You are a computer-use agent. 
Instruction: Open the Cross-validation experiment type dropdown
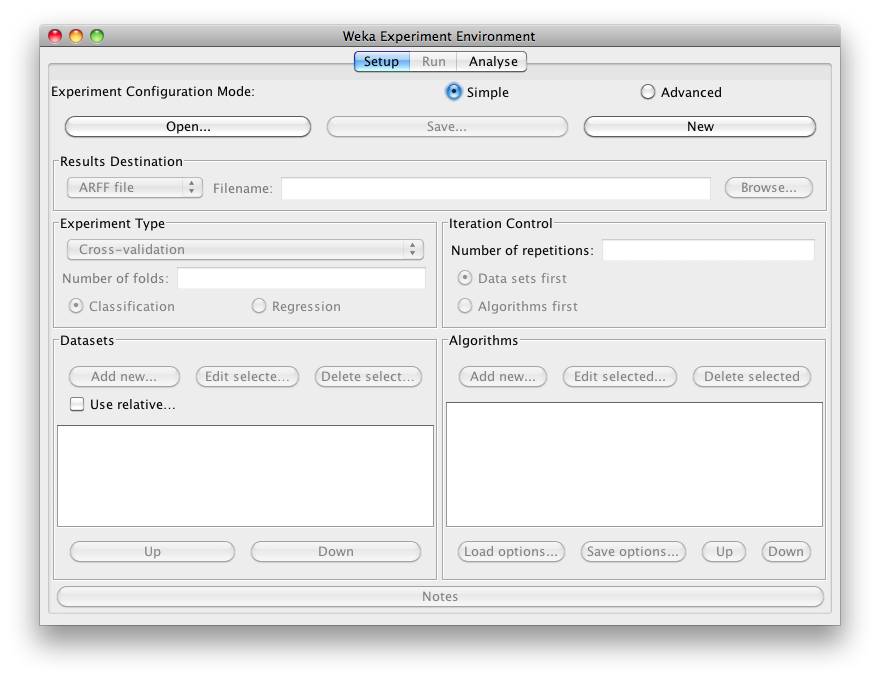(245, 249)
